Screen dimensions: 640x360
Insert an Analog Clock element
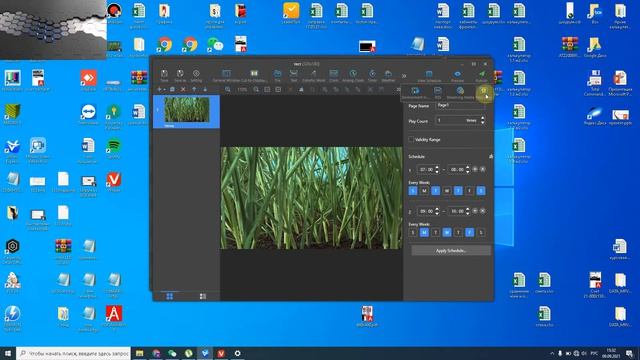tap(353, 75)
